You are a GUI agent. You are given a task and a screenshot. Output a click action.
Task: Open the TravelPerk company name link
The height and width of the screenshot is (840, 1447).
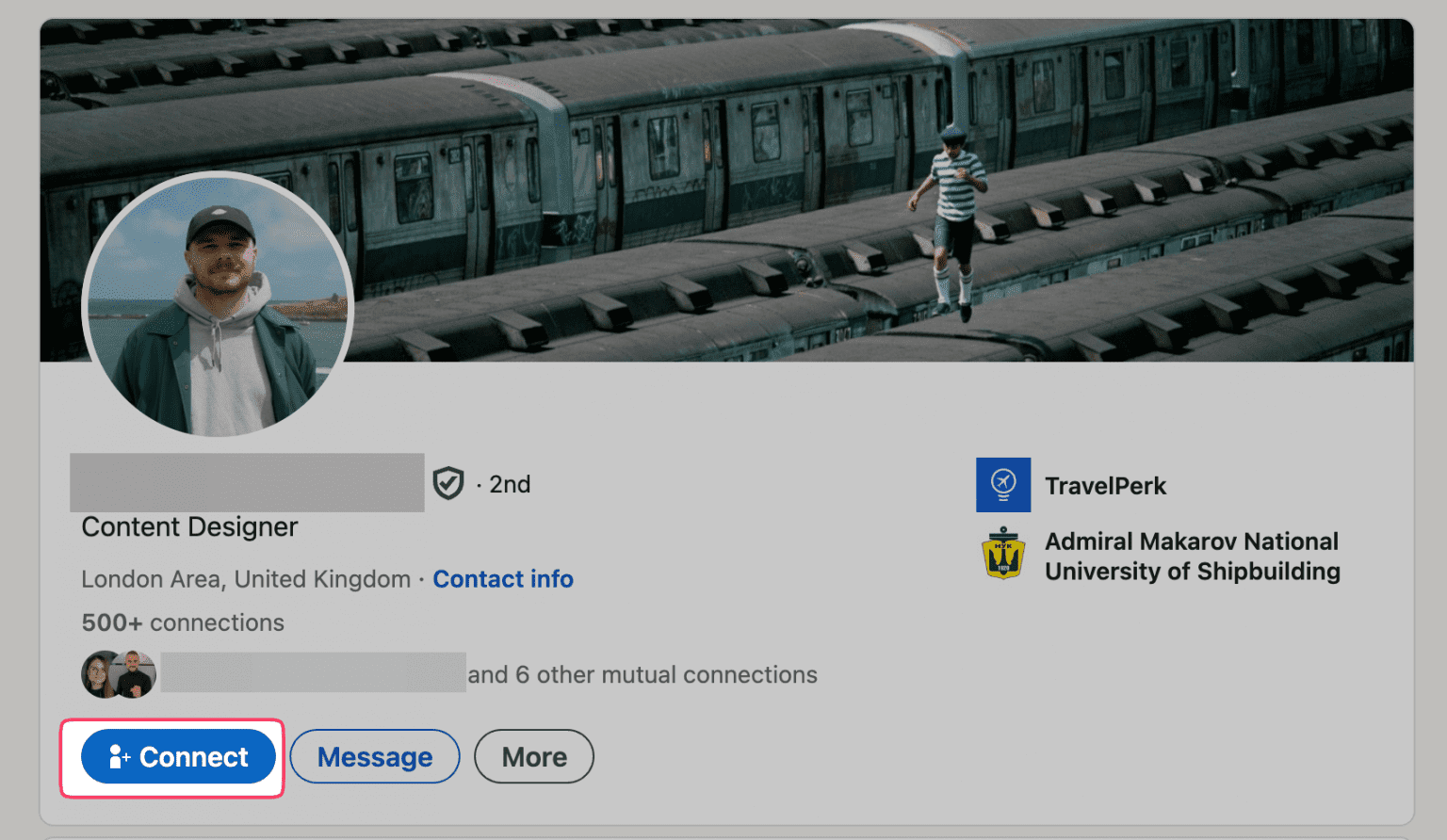coord(1105,486)
